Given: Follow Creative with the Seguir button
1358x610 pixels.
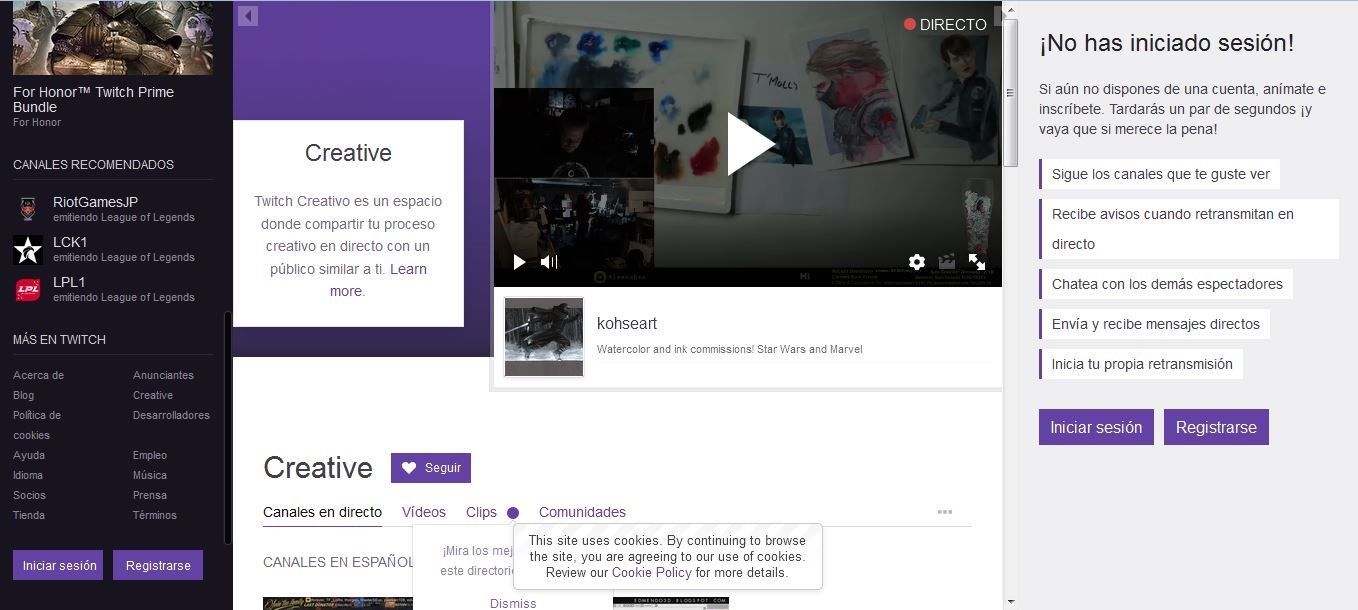Looking at the screenshot, I should (x=431, y=468).
